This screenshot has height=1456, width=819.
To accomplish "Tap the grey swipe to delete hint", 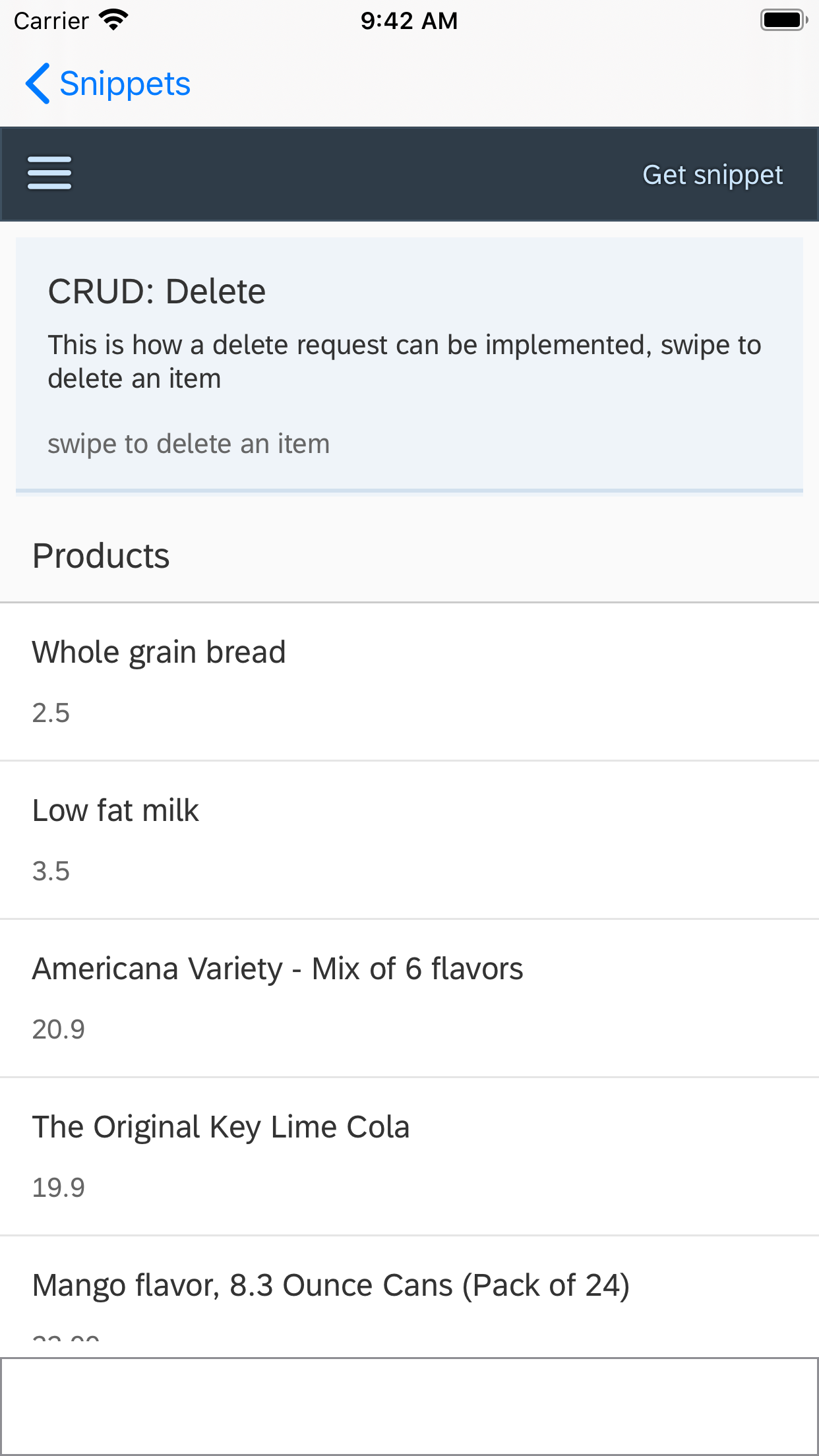I will [189, 444].
